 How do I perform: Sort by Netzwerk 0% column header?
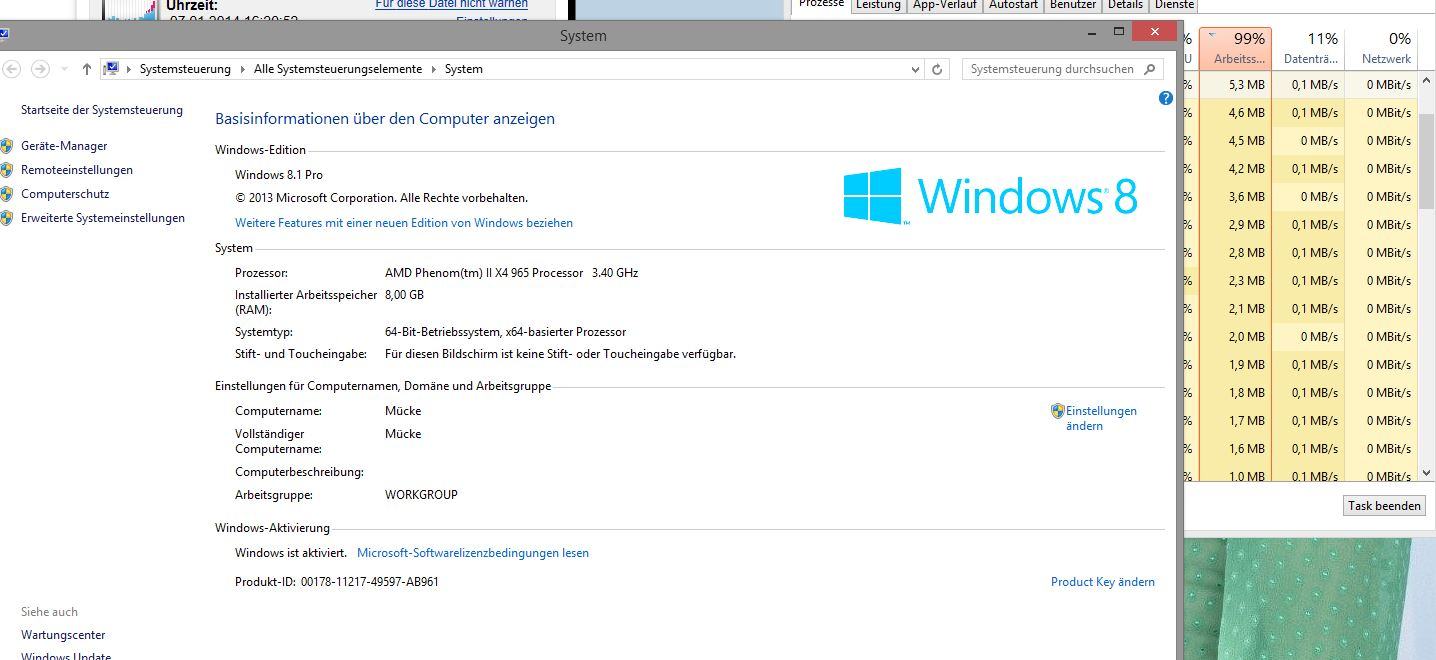[1383, 48]
